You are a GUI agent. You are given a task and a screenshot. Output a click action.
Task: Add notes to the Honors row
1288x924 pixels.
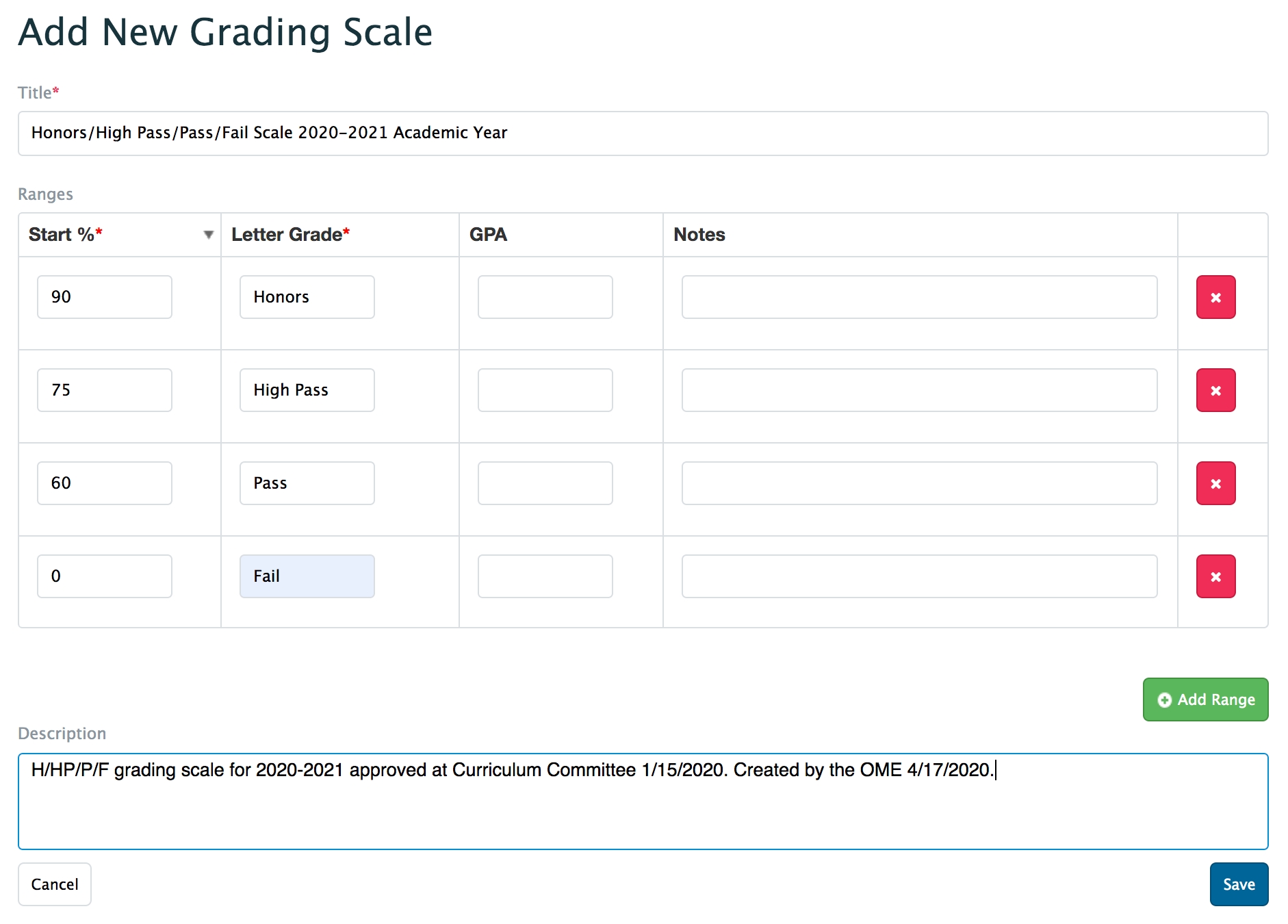pos(919,297)
